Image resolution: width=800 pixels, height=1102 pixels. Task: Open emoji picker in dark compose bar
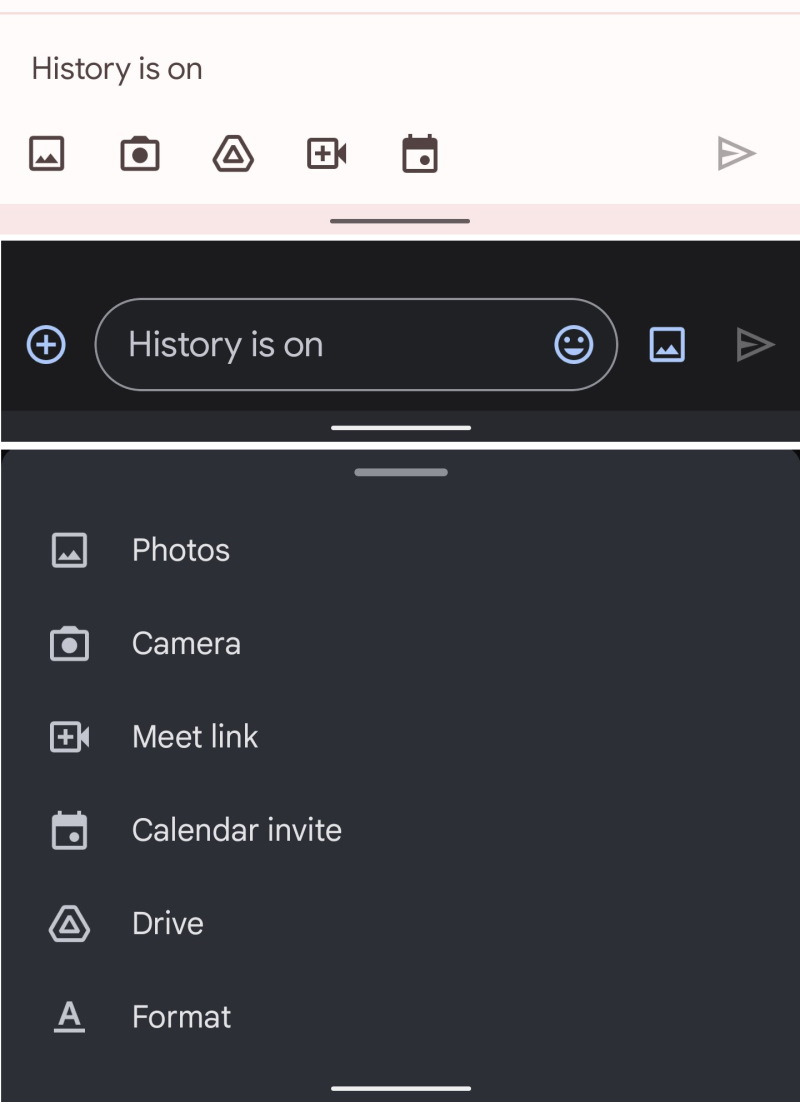tap(574, 344)
